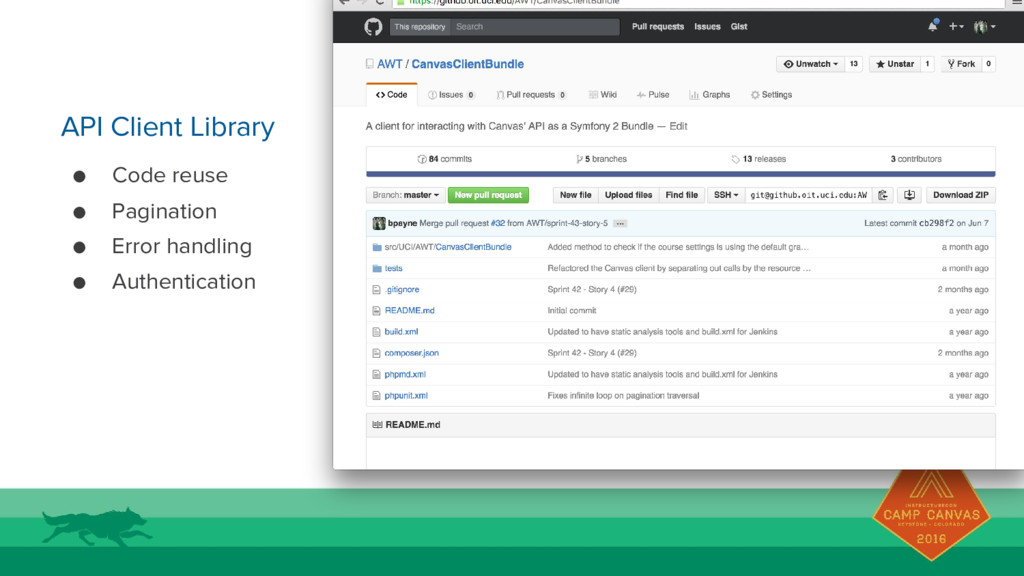The height and width of the screenshot is (576, 1024).
Task: Open the Pulse tab
Action: pos(653,95)
